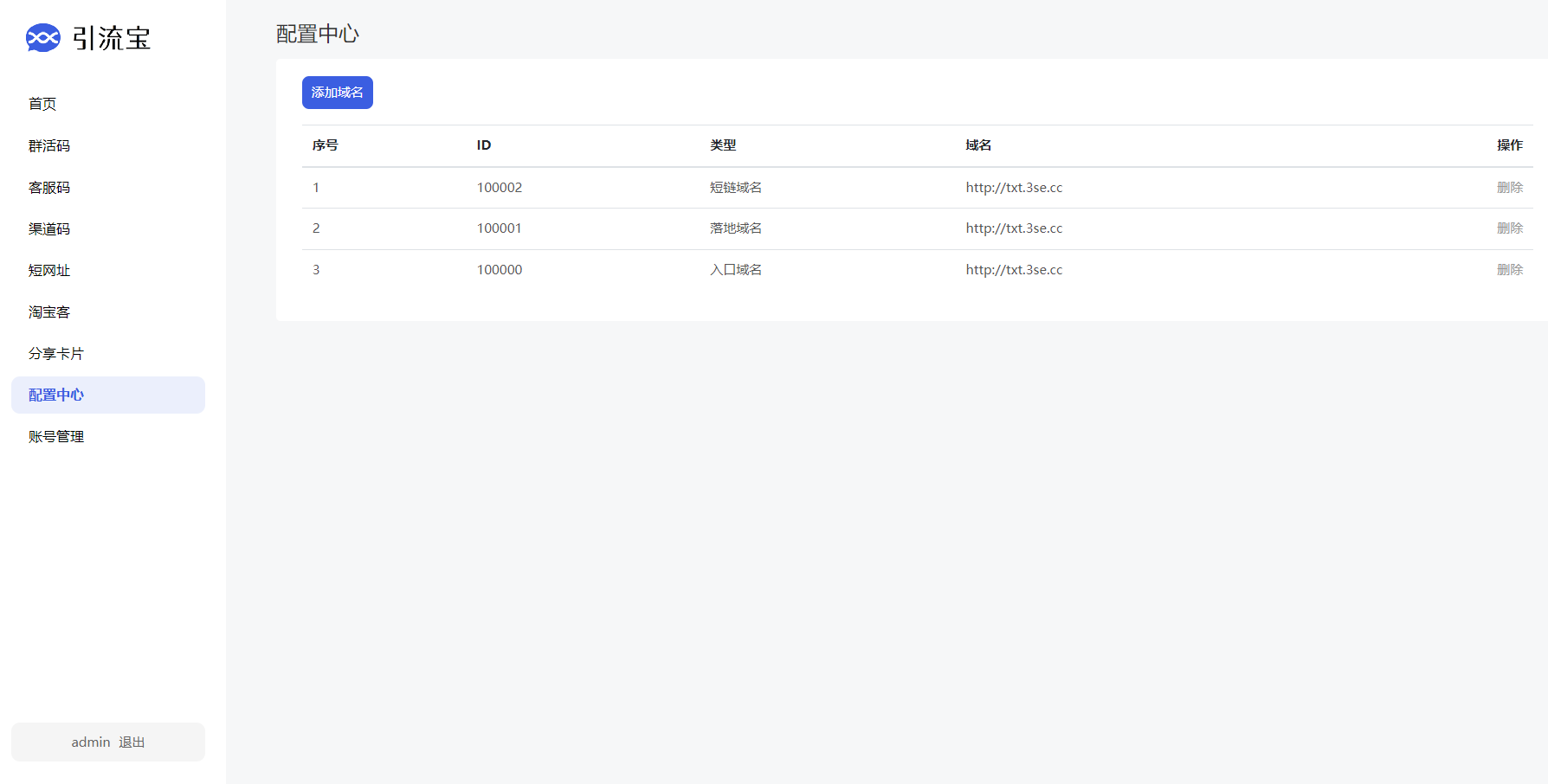
Task: Click the 类型 column header
Action: [x=723, y=145]
